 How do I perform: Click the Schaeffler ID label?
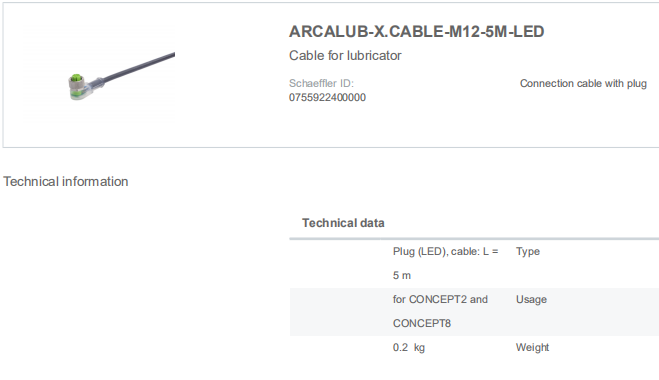(x=321, y=83)
